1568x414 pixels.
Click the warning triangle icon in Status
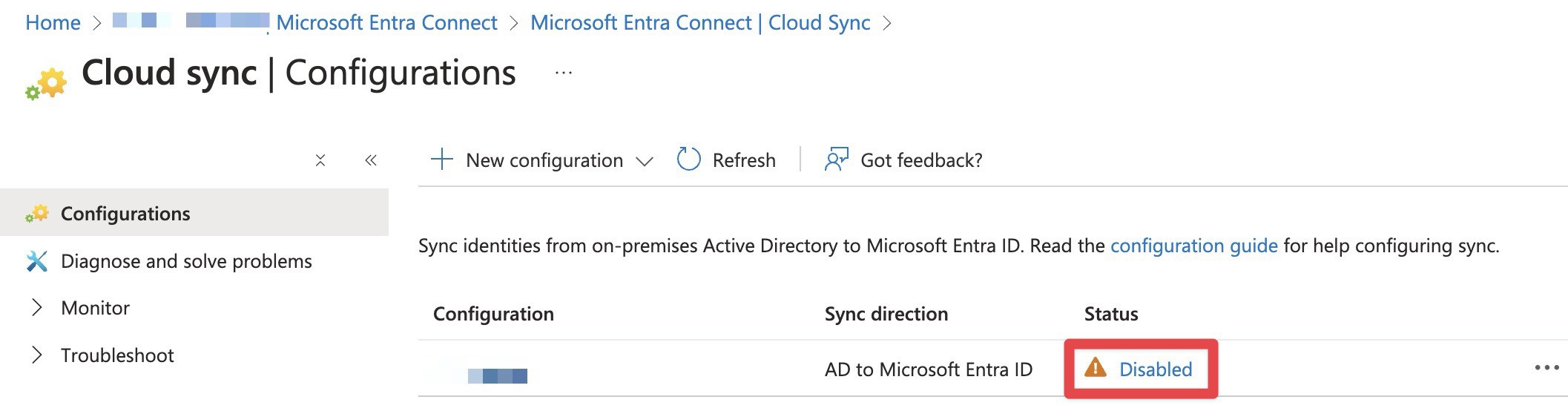point(1095,368)
